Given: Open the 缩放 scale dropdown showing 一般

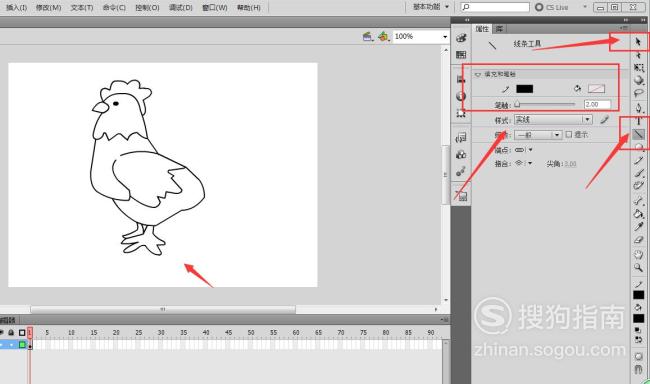Looking at the screenshot, I should pyautogui.click(x=538, y=135).
